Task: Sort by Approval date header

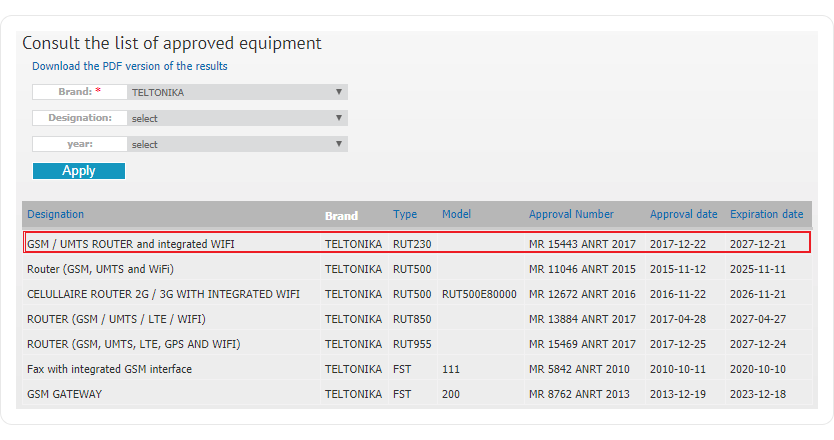Action: tap(683, 214)
